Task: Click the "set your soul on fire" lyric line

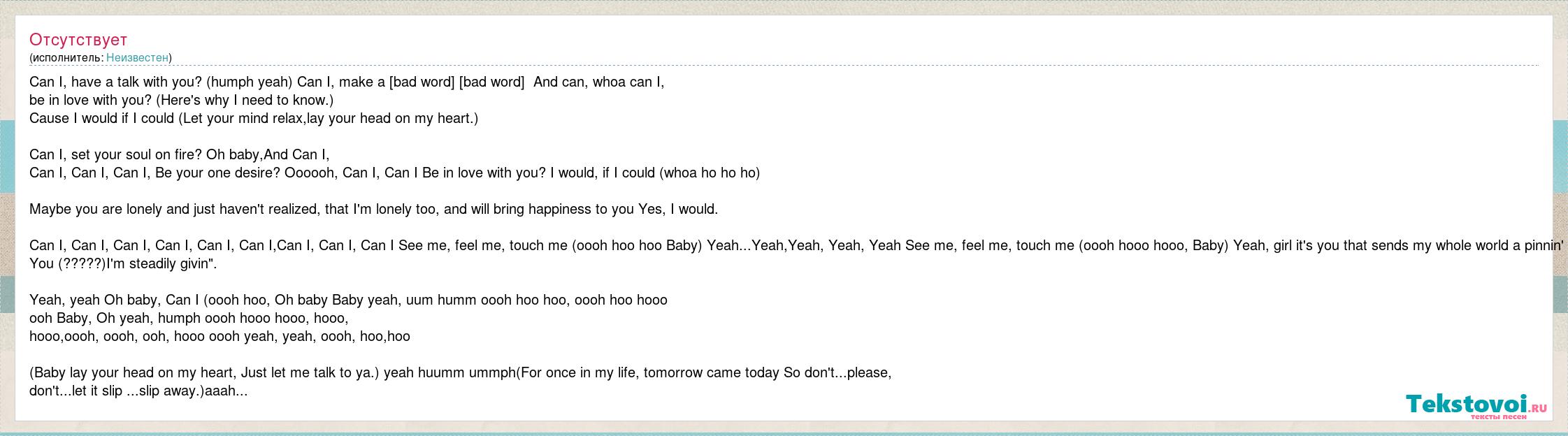Action: (x=180, y=154)
